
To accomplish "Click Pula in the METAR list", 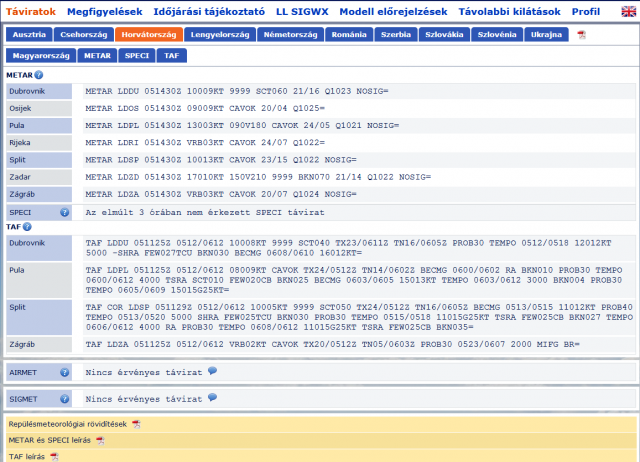I will [x=39, y=125].
